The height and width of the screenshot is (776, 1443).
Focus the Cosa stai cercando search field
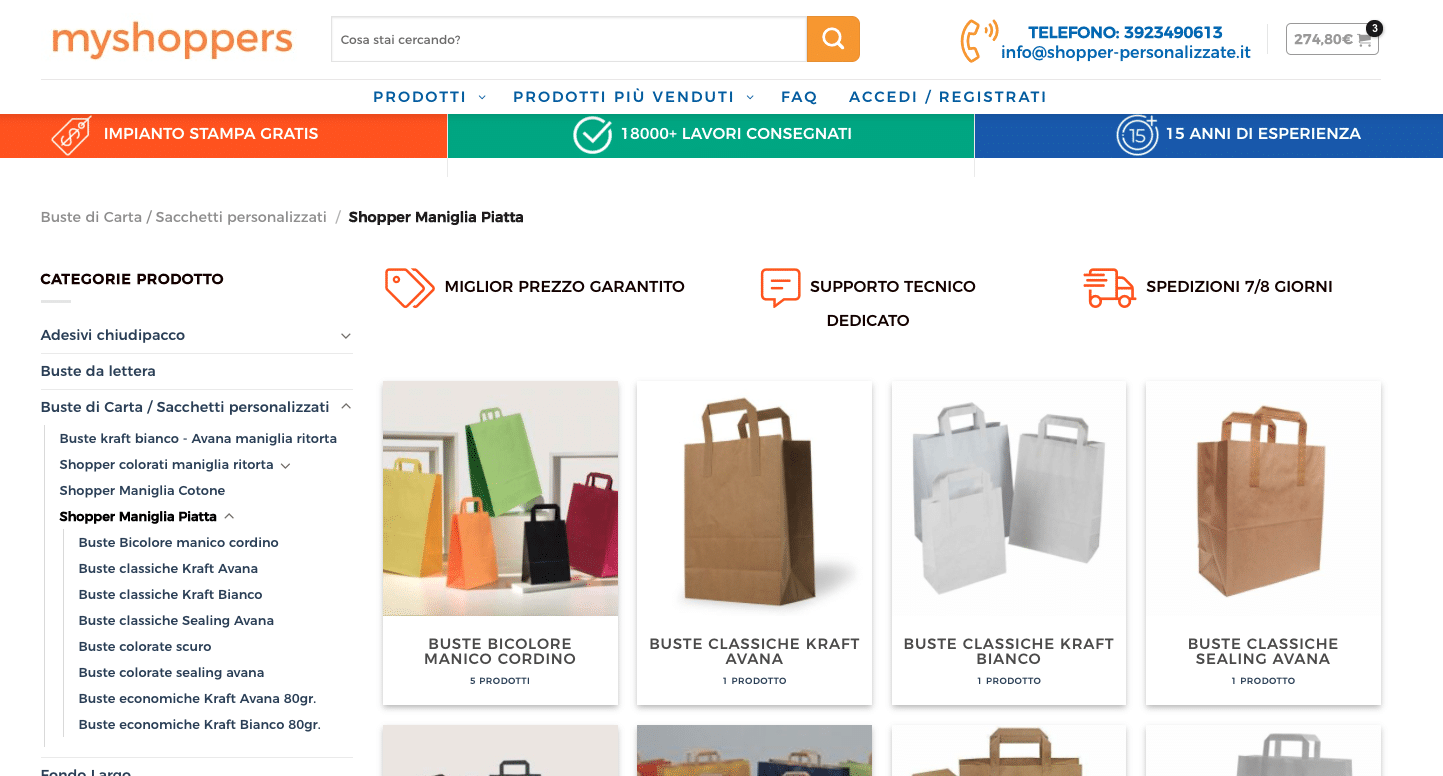point(569,39)
